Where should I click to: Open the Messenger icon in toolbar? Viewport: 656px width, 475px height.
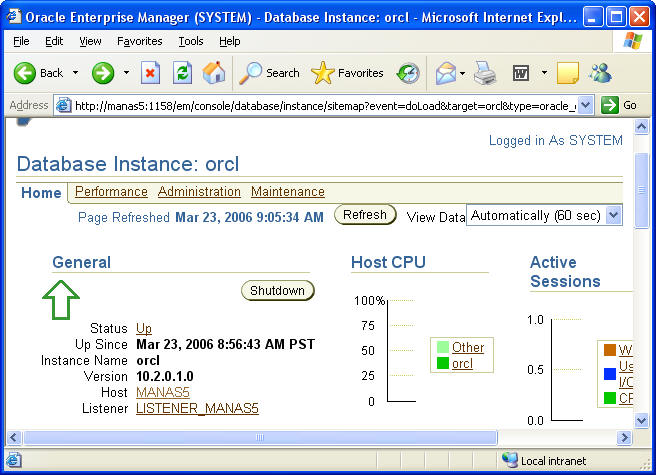(600, 73)
